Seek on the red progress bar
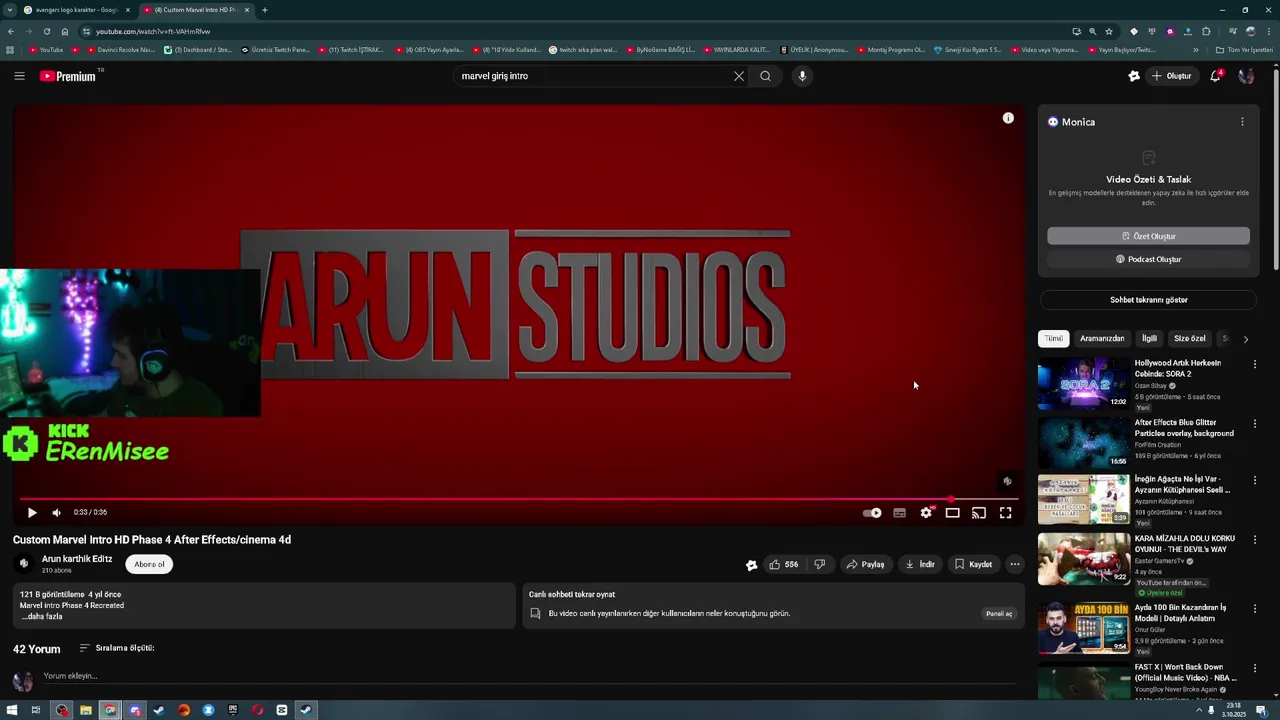The width and height of the screenshot is (1280, 720). [x=518, y=499]
